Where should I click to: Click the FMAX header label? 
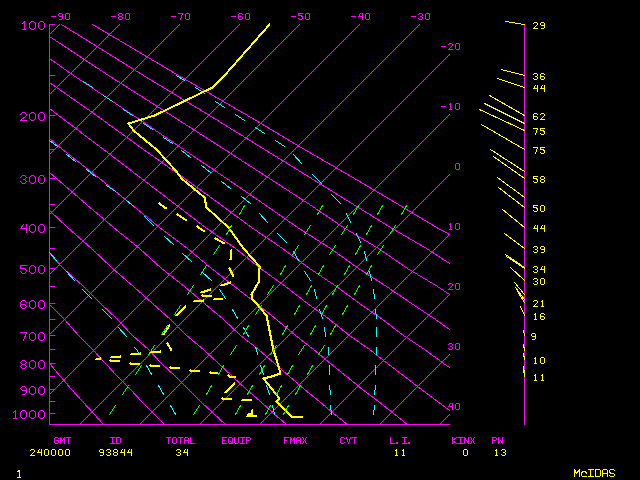click(294, 440)
